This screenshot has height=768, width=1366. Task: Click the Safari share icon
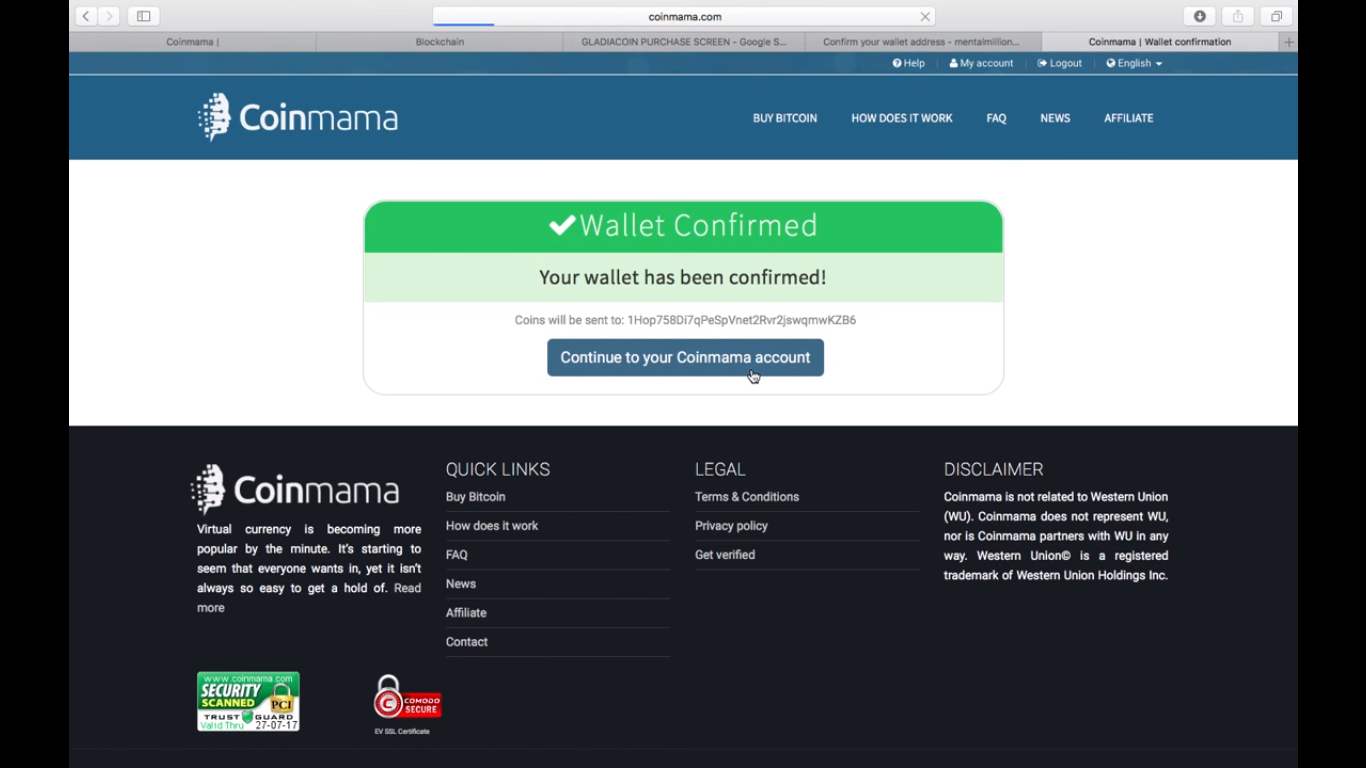coord(1238,16)
